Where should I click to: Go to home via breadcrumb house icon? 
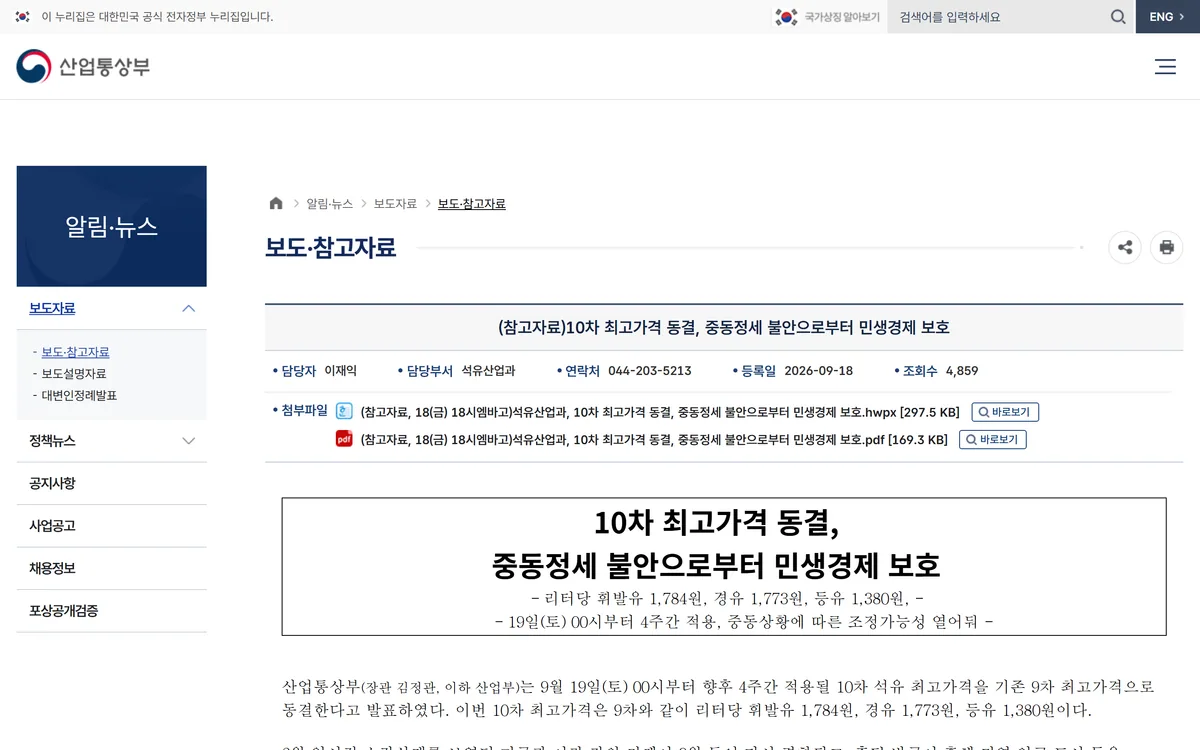coord(276,204)
